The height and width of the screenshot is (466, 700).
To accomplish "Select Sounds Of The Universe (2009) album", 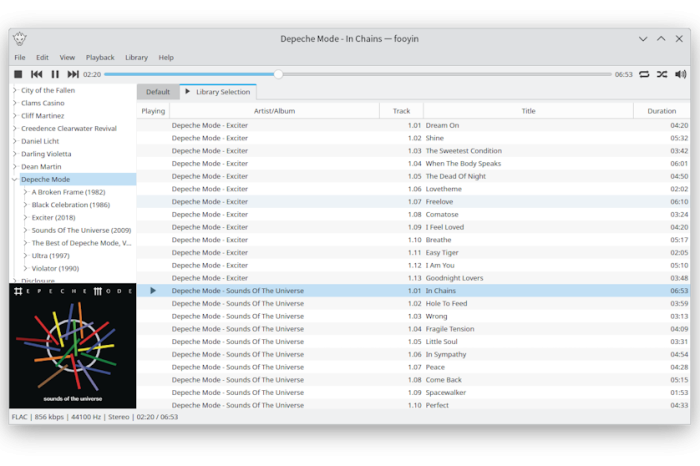I will 81,230.
